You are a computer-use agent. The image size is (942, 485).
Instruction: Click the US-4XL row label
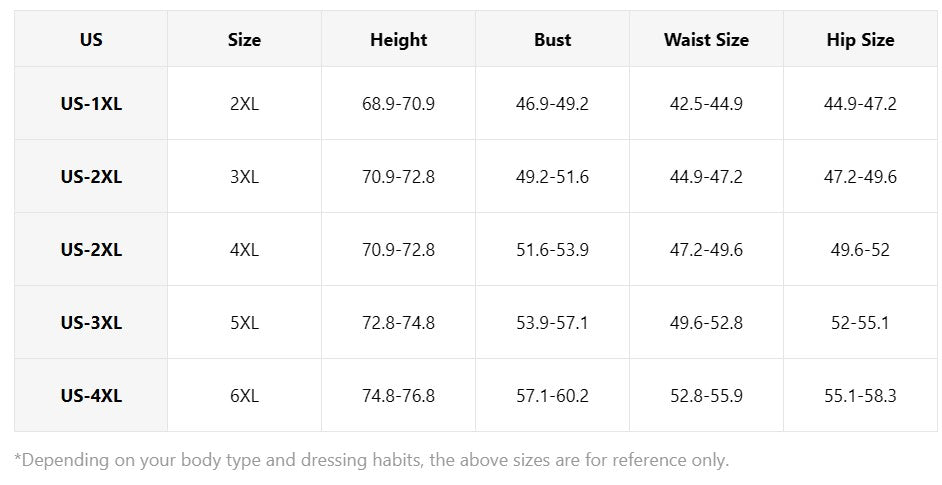click(91, 396)
